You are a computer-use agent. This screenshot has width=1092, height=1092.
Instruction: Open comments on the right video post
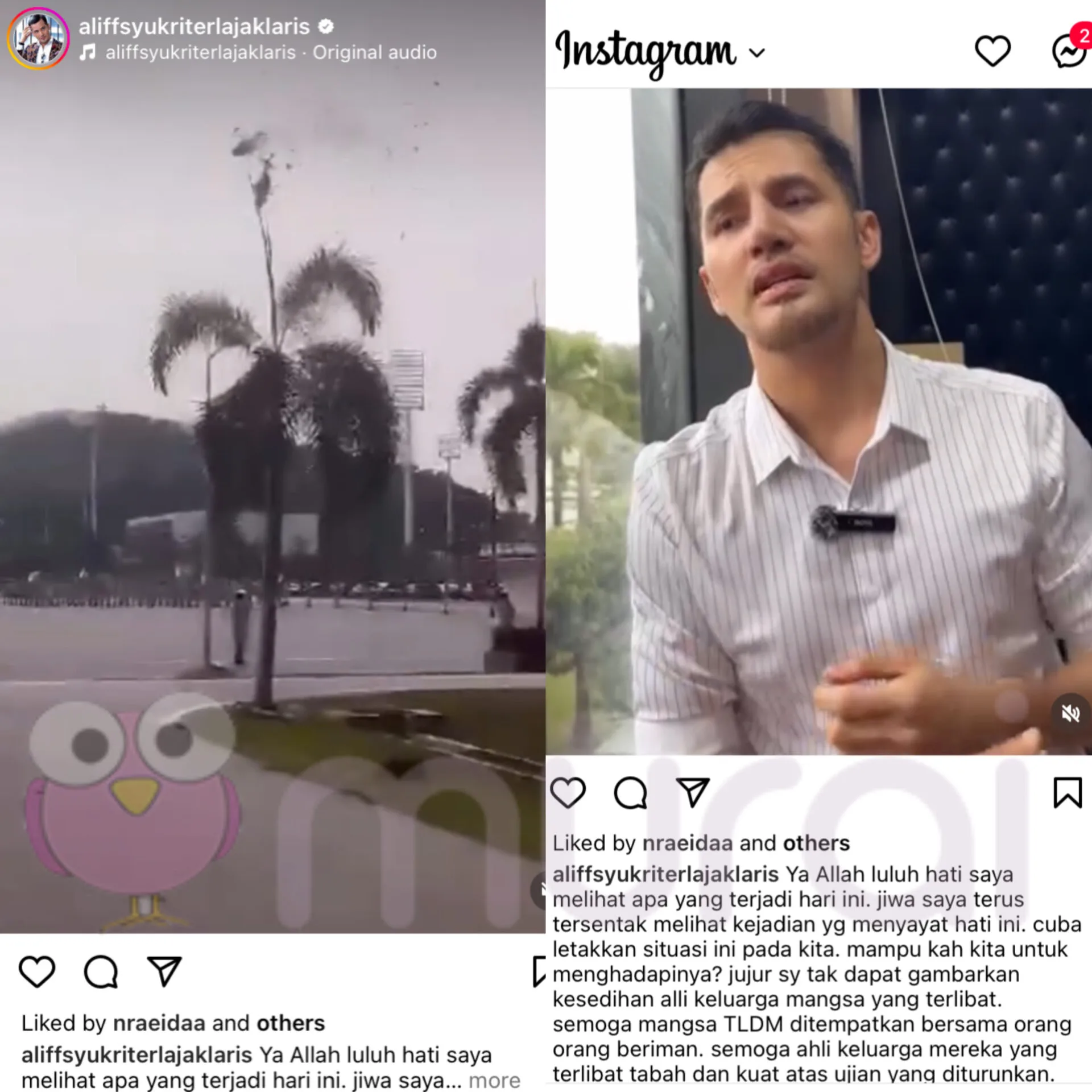tap(631, 792)
